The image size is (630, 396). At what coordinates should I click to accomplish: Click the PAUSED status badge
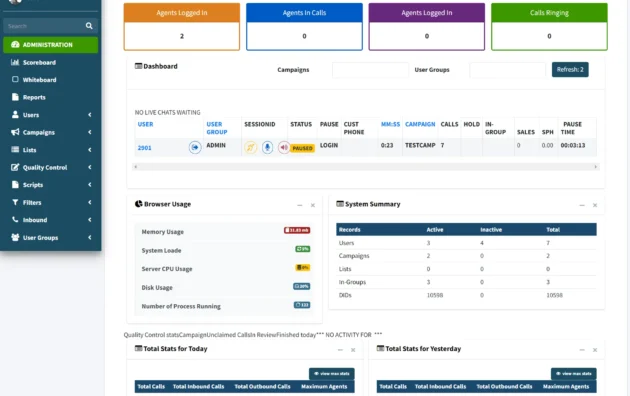[x=303, y=148]
